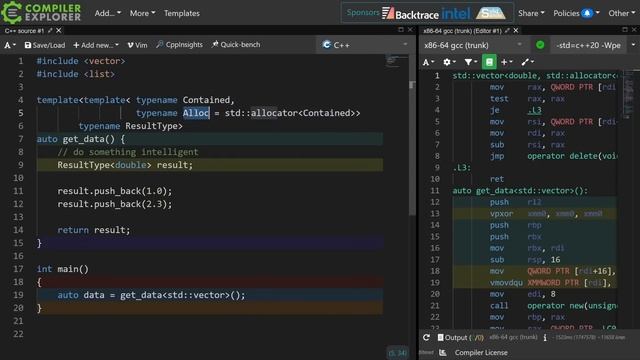Click 'operator delete' in assembly line 8
The width and height of the screenshot is (640, 360).
click(562, 156)
